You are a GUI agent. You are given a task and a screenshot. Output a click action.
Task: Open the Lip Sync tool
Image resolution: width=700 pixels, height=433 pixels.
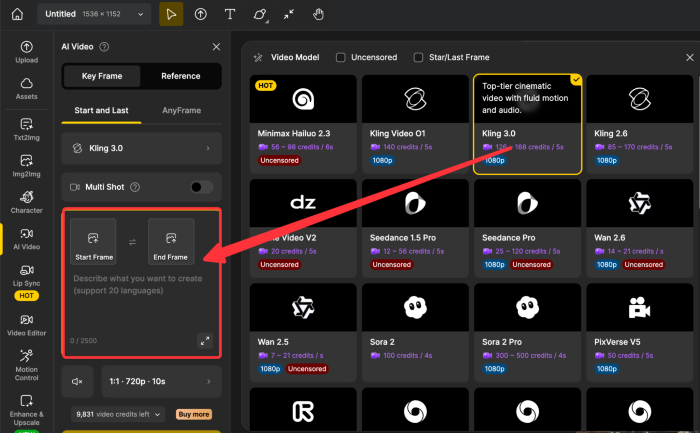coord(27,282)
